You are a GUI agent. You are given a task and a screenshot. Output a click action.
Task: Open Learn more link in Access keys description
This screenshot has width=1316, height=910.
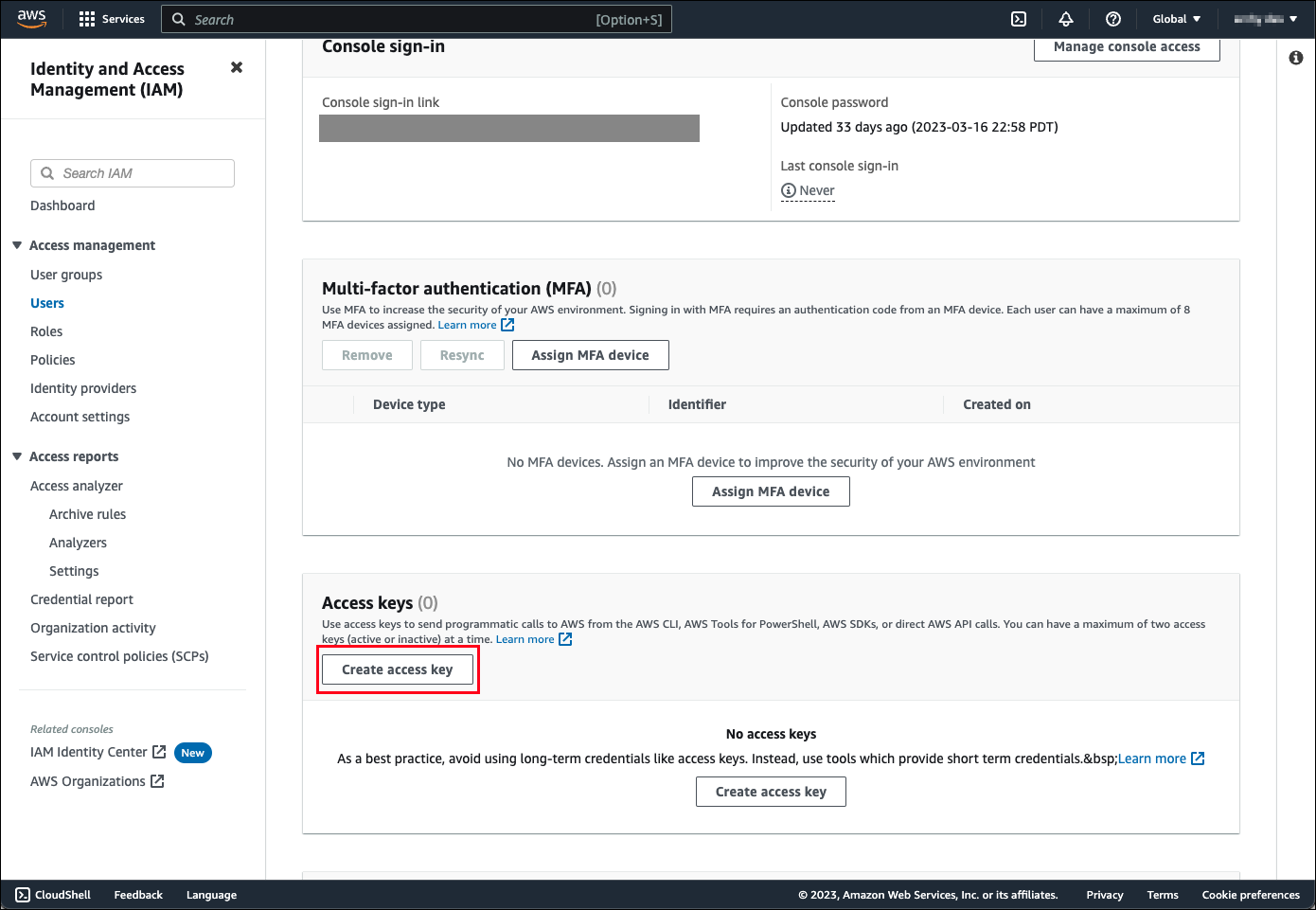525,639
